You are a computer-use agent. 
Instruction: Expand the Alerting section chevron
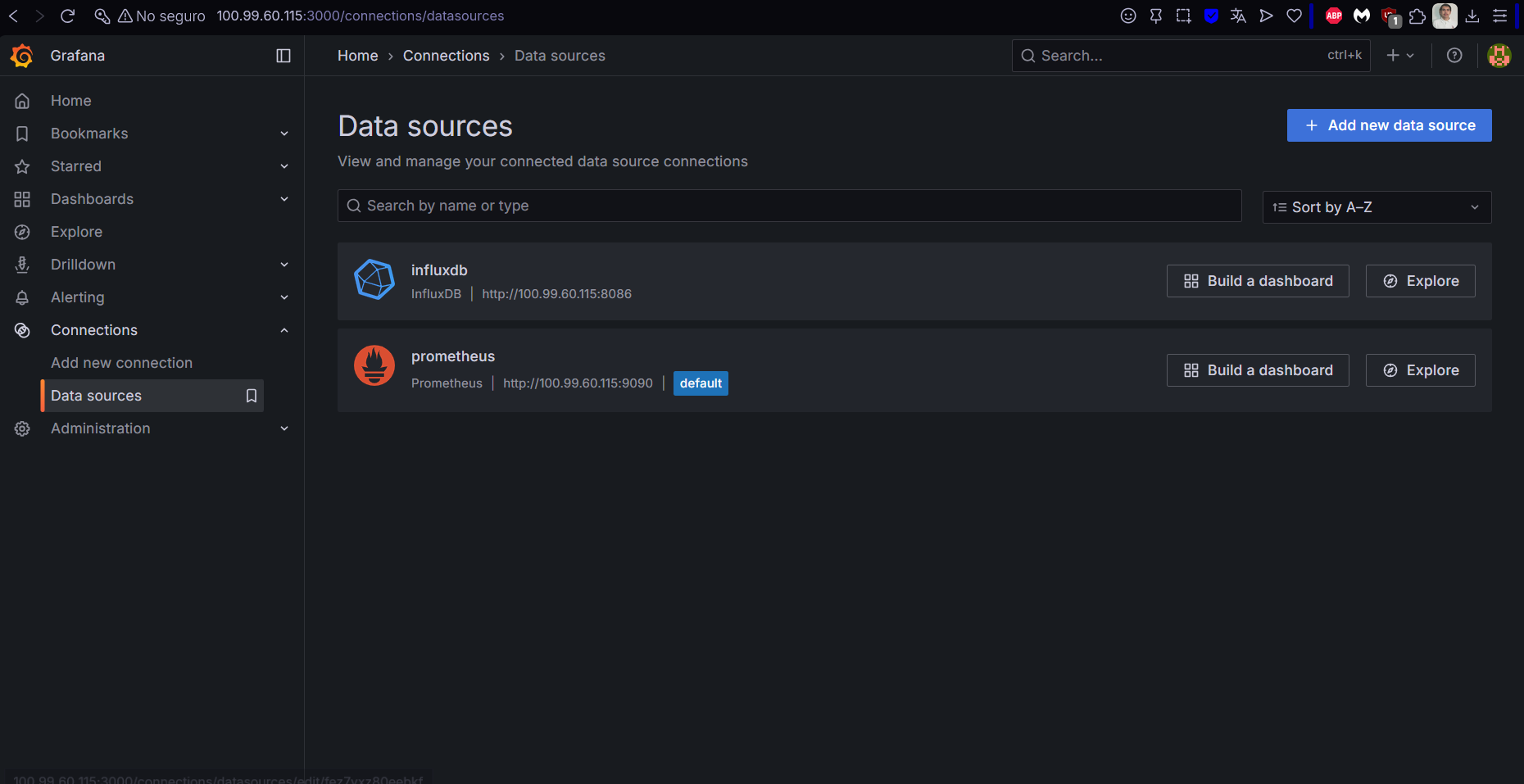point(284,297)
